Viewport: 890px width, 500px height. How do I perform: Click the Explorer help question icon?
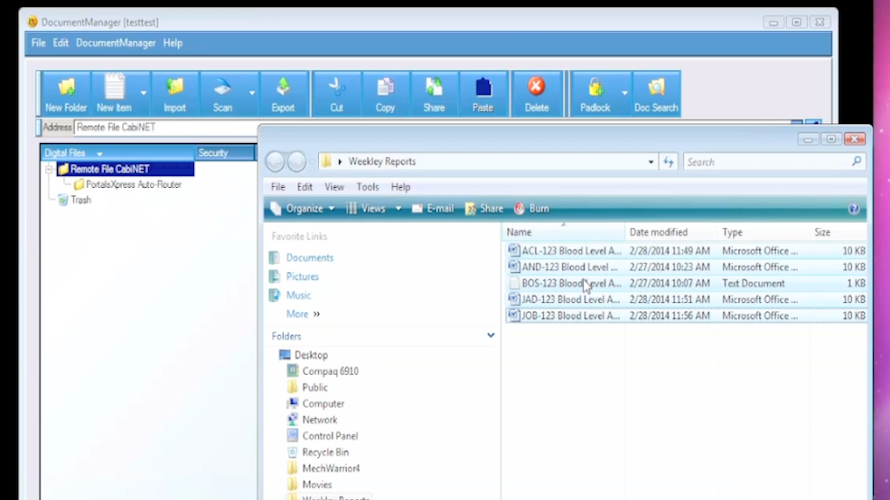(x=854, y=209)
